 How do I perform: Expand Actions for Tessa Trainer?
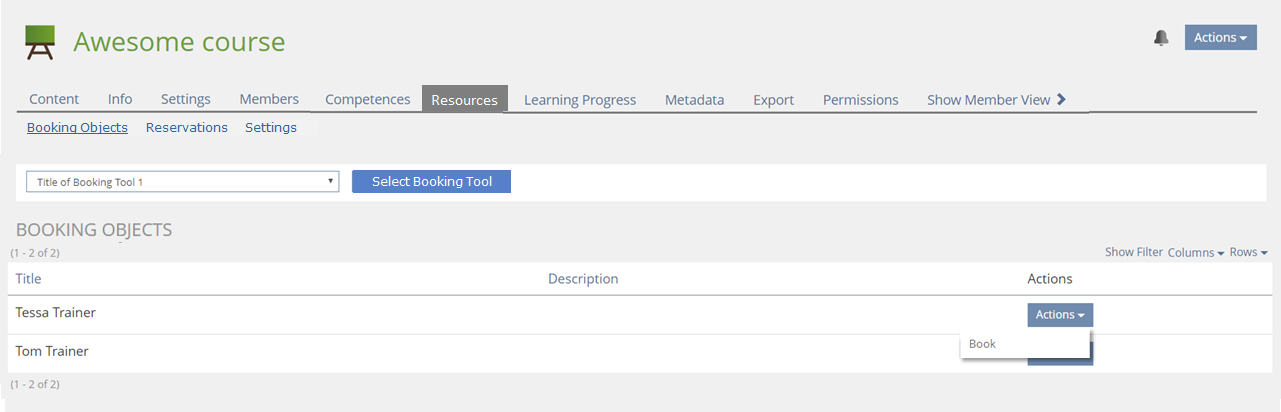tap(1059, 315)
